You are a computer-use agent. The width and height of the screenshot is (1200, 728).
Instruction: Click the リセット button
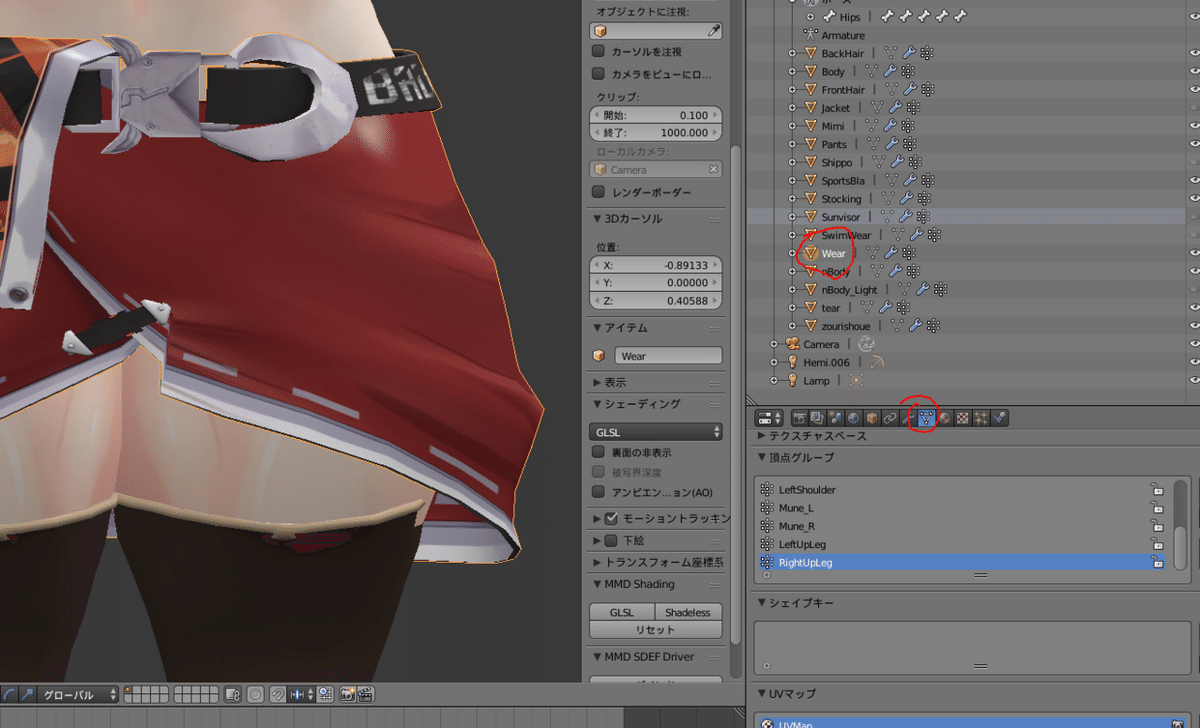[656, 630]
